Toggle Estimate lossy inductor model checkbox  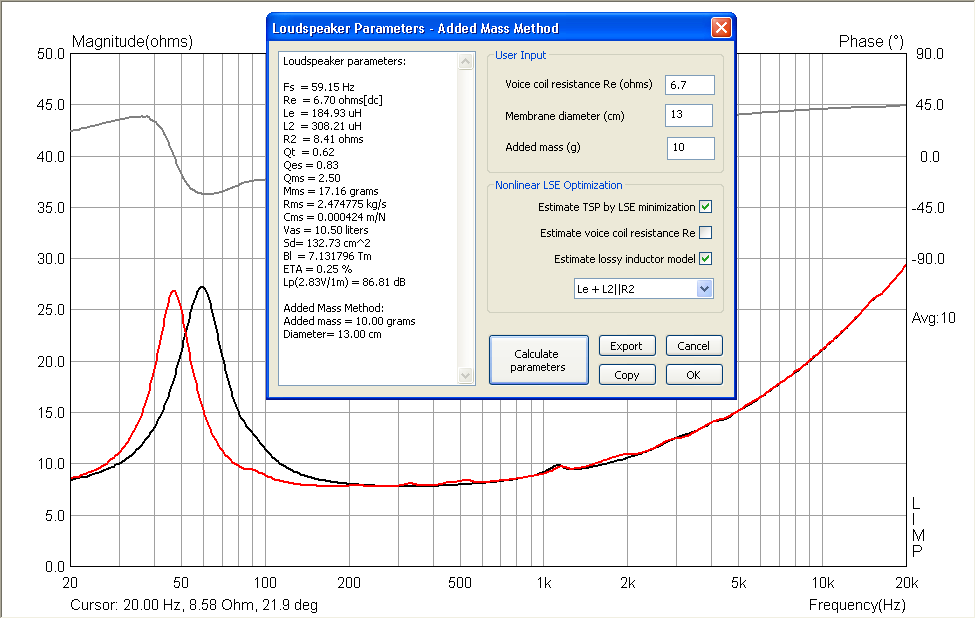coord(705,259)
